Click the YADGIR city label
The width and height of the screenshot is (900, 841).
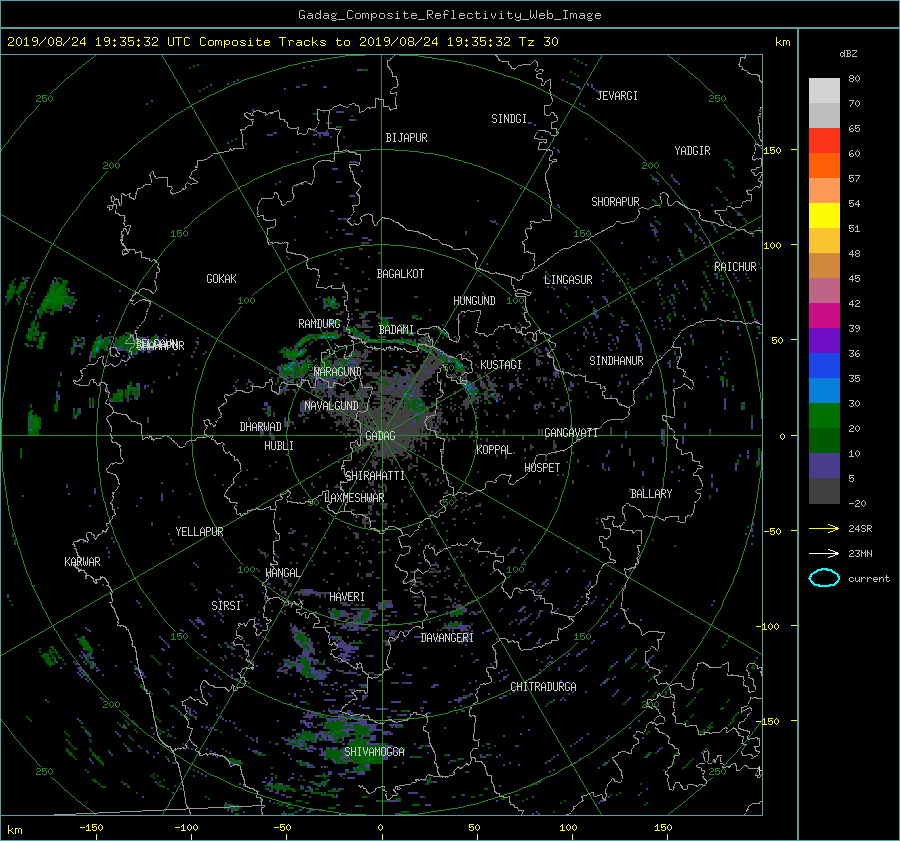coord(692,151)
